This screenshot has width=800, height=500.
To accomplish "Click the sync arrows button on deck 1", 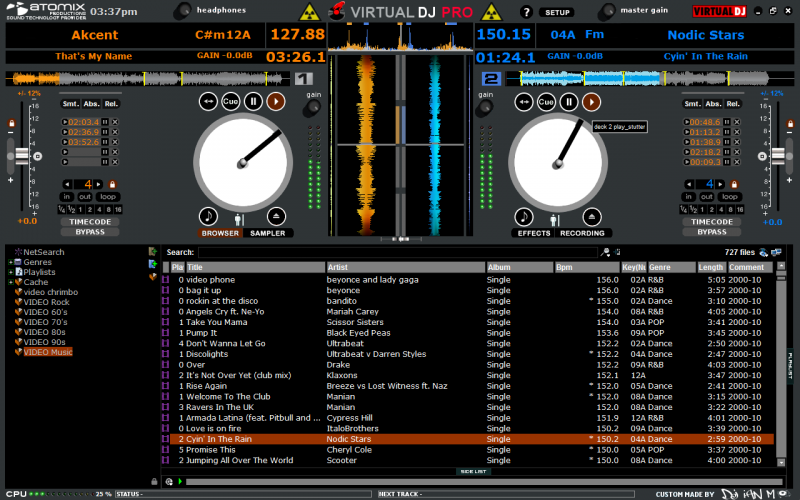I will pos(208,102).
